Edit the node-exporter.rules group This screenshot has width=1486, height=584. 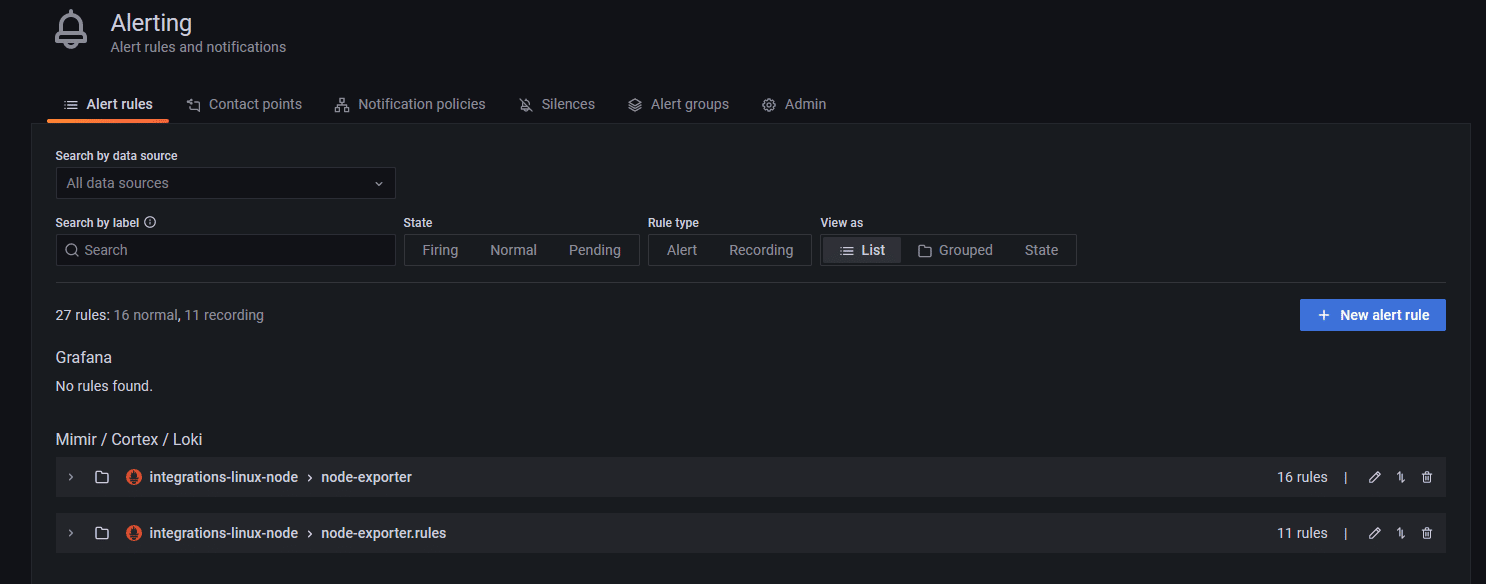tap(1375, 533)
